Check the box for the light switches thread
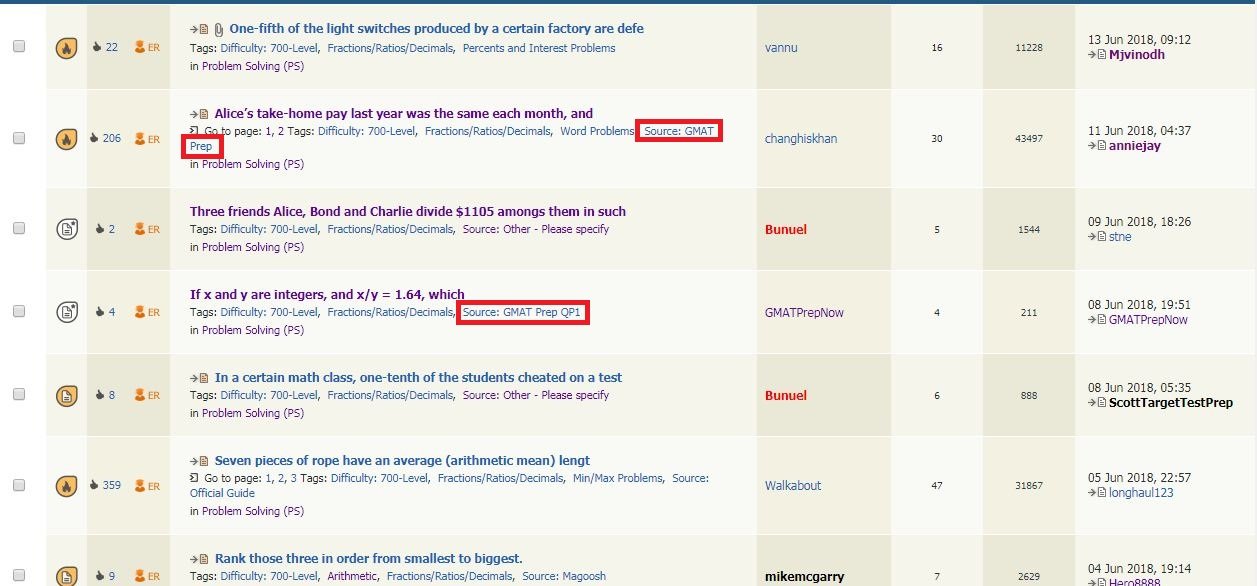This screenshot has height=586, width=1257. point(19,47)
